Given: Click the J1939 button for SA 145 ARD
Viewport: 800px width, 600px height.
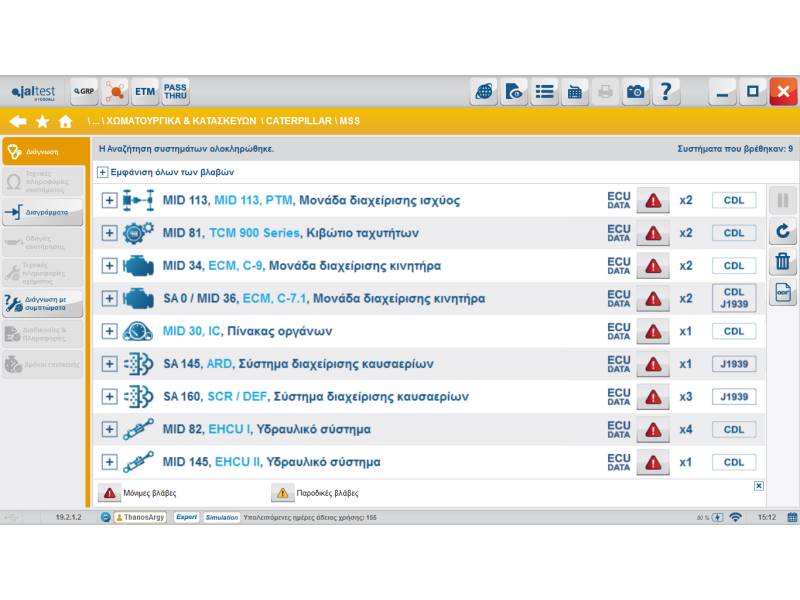Looking at the screenshot, I should pos(734,364).
